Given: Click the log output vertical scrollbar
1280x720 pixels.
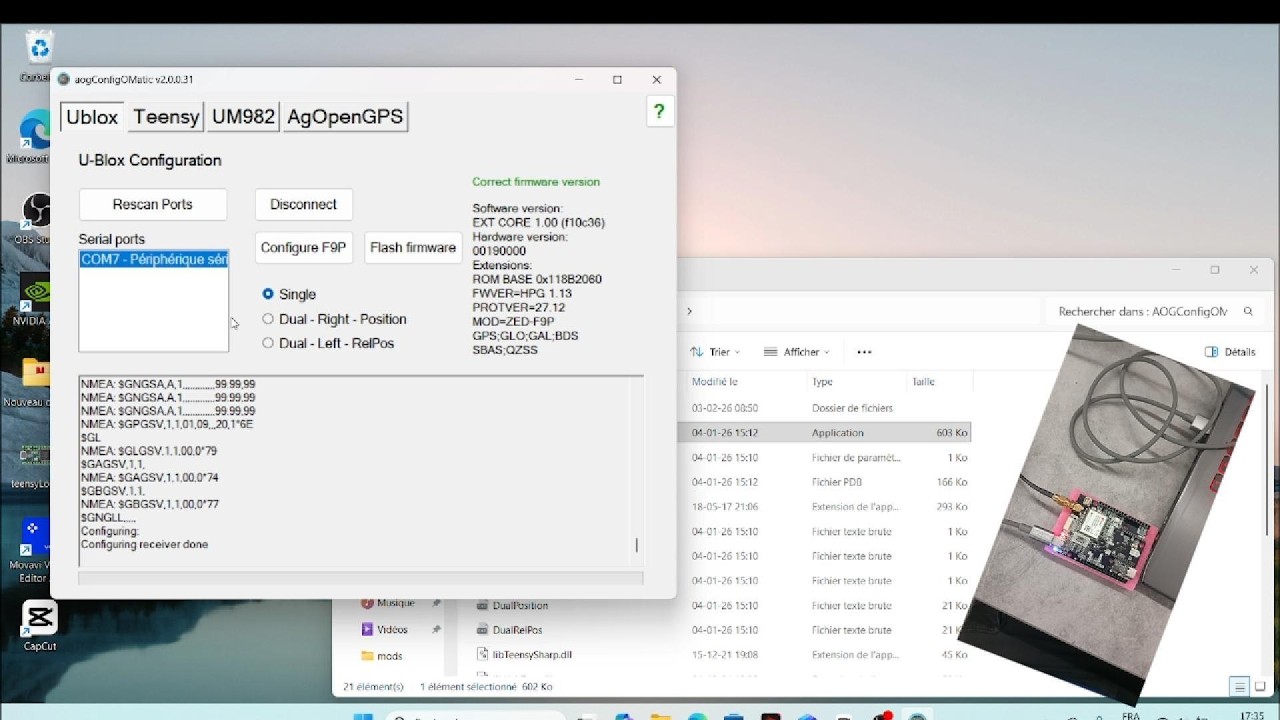Looking at the screenshot, I should coord(636,470).
